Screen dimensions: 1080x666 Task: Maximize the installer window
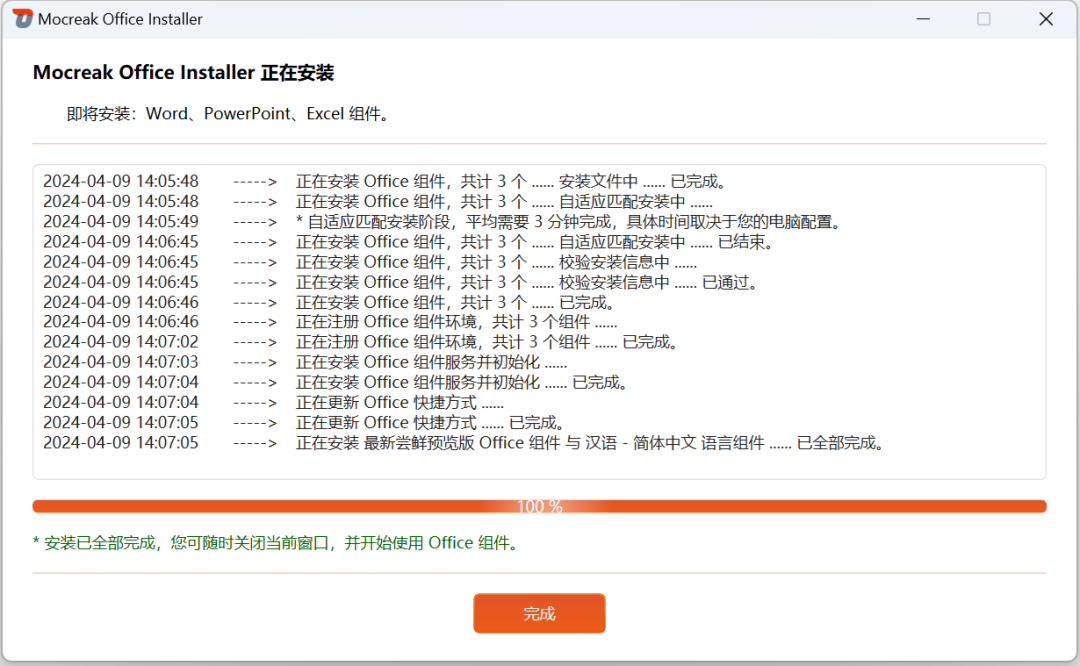[x=984, y=19]
